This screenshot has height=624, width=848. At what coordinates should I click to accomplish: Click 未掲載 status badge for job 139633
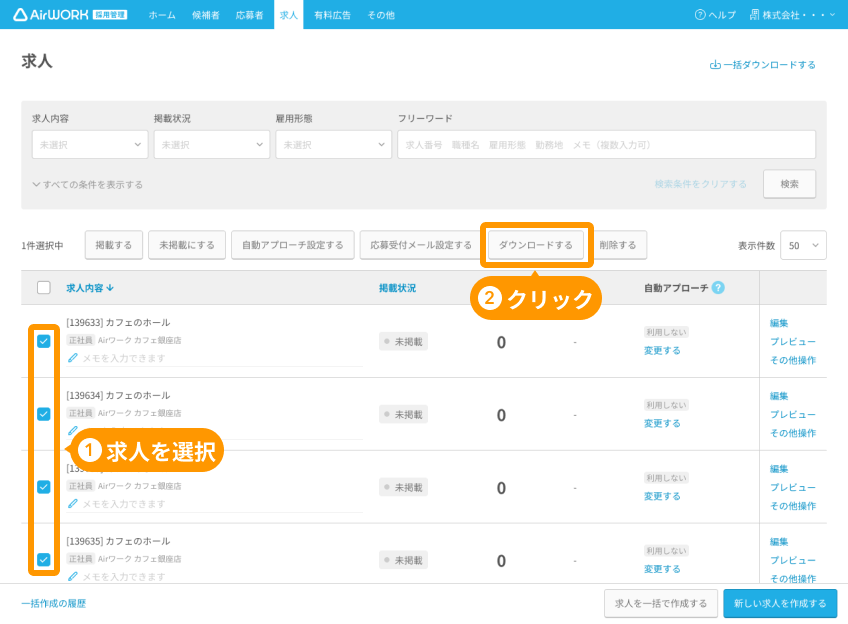coord(403,341)
